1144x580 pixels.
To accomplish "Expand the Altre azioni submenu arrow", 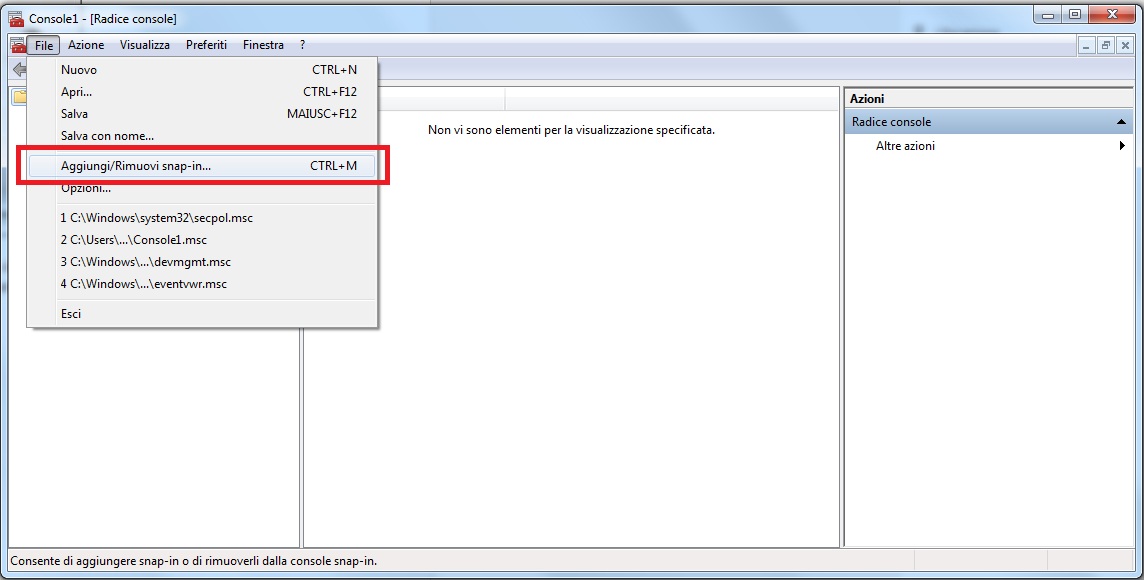I will [1122, 146].
